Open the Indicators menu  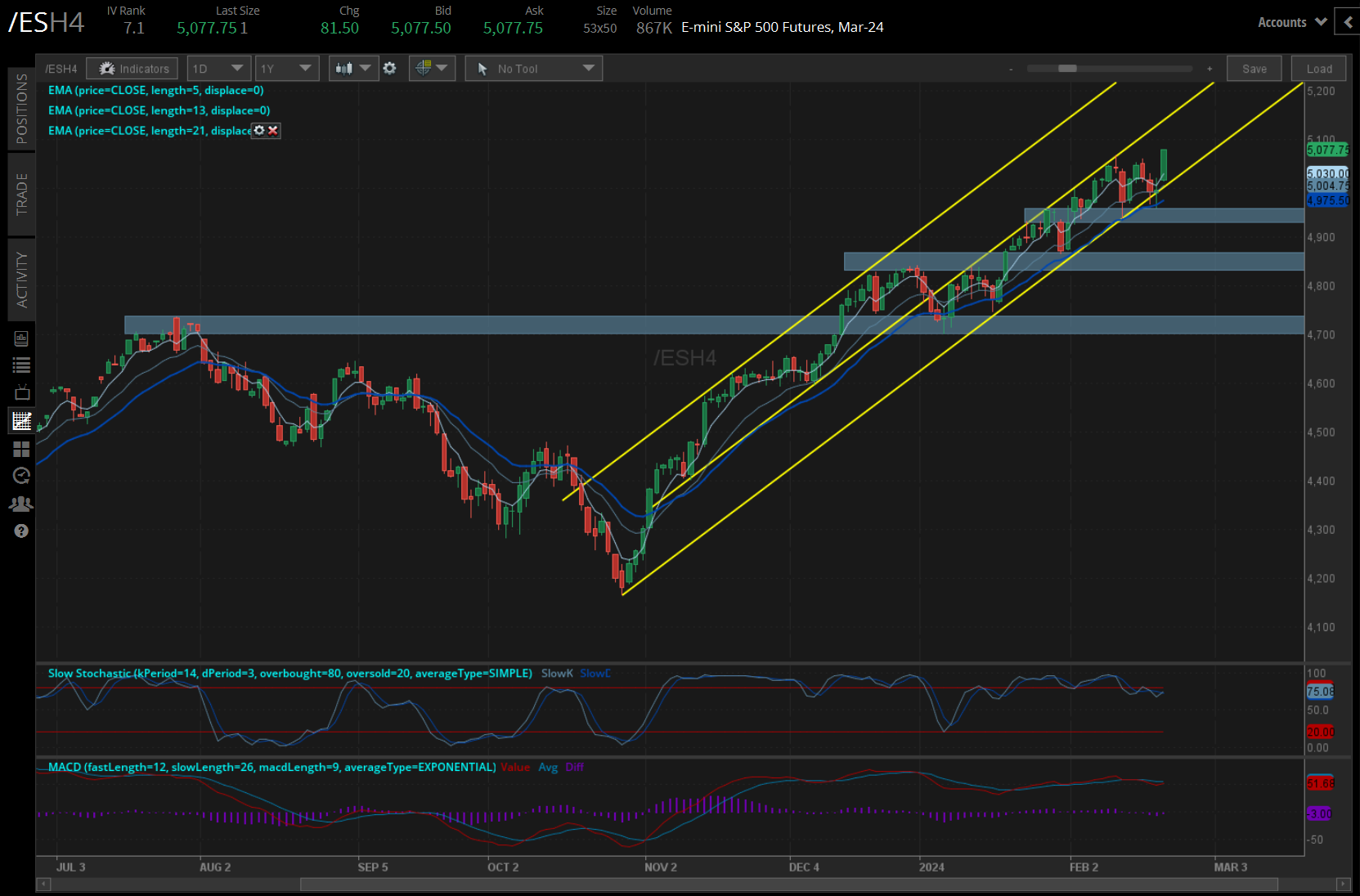132,68
